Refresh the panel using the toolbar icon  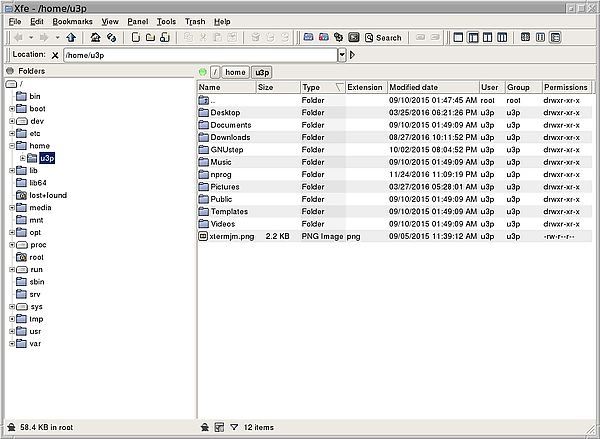coord(112,38)
